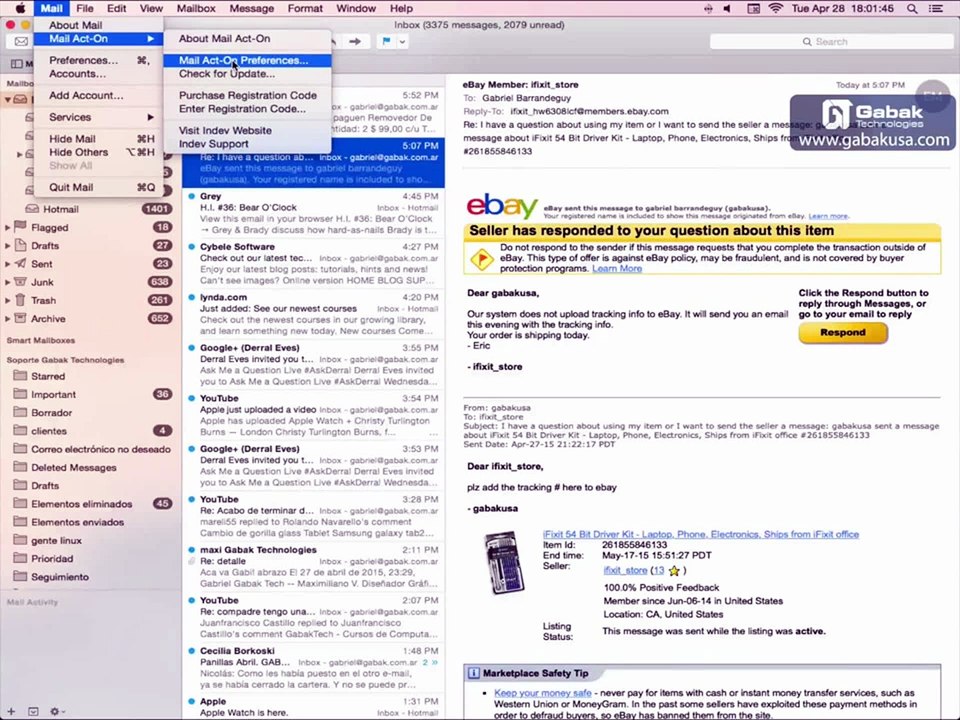Click the yellow Respond button

point(843,332)
